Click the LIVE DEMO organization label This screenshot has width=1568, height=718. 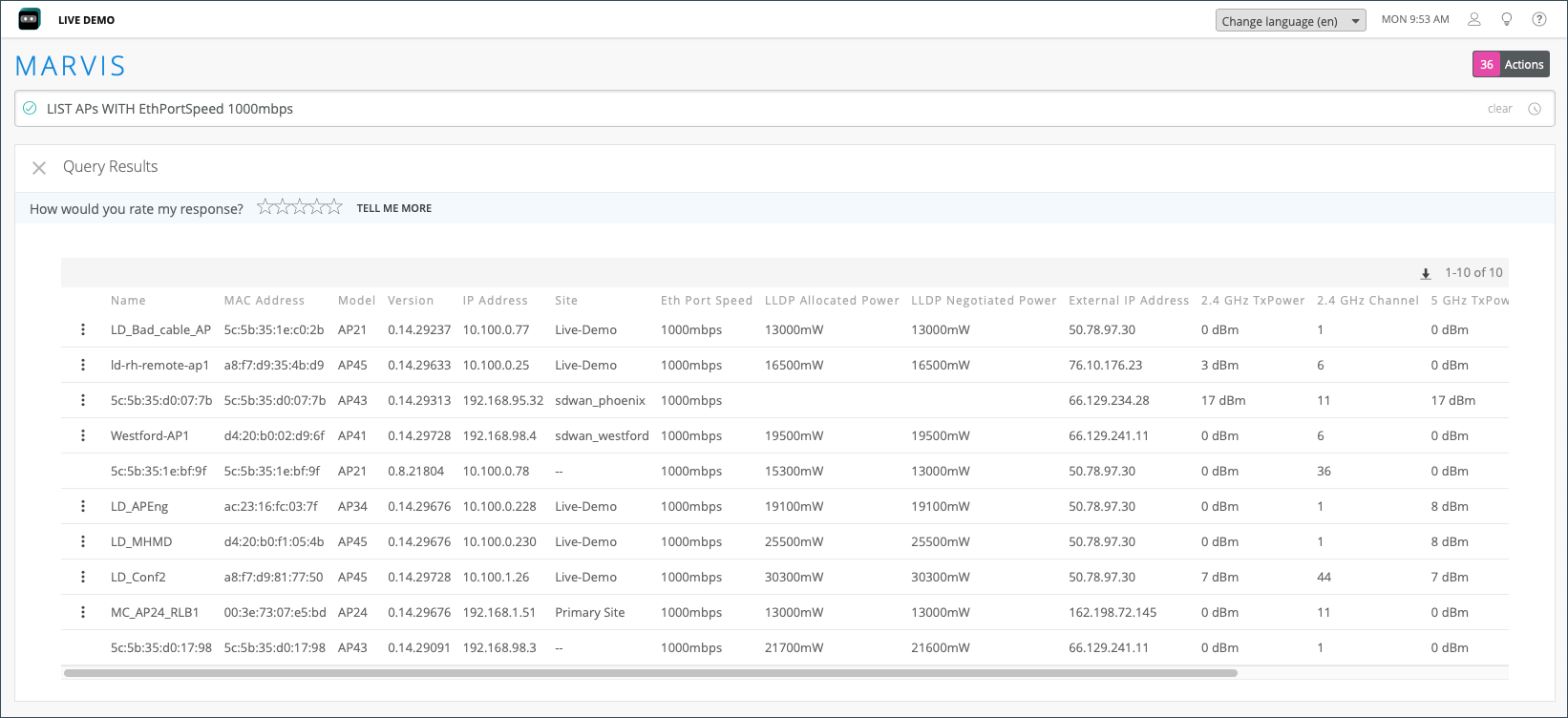[86, 20]
